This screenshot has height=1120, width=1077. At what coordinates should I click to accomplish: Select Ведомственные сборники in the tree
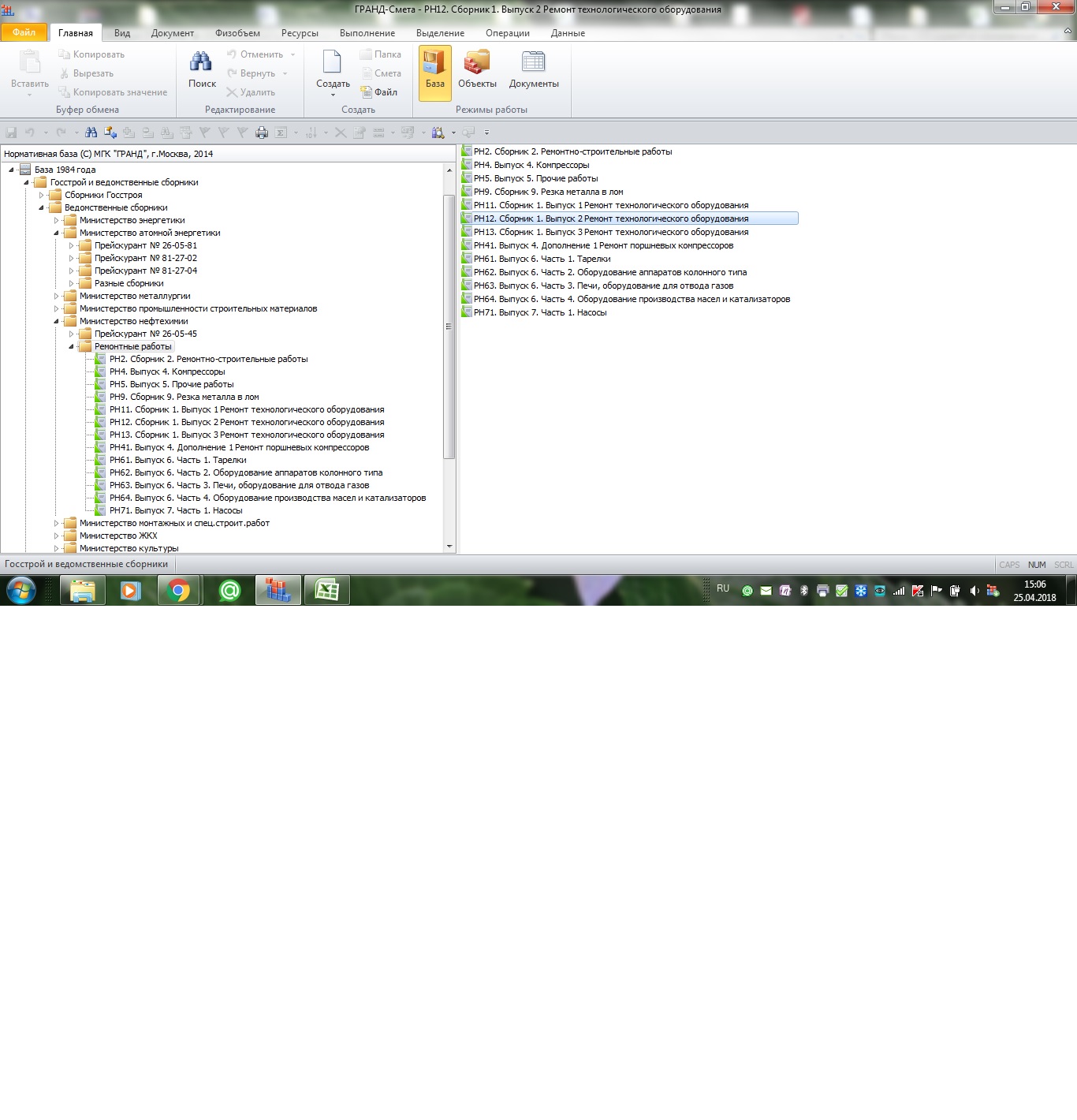coord(116,207)
